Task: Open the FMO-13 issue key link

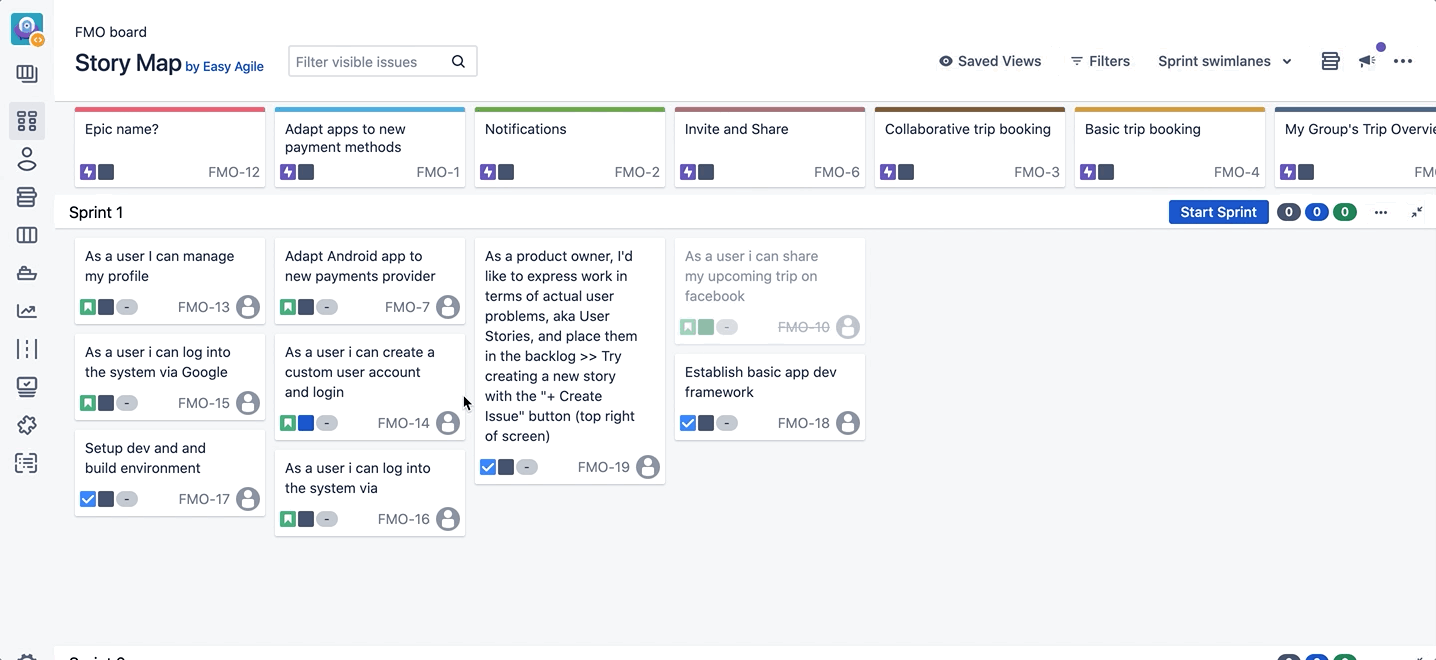Action: click(204, 307)
